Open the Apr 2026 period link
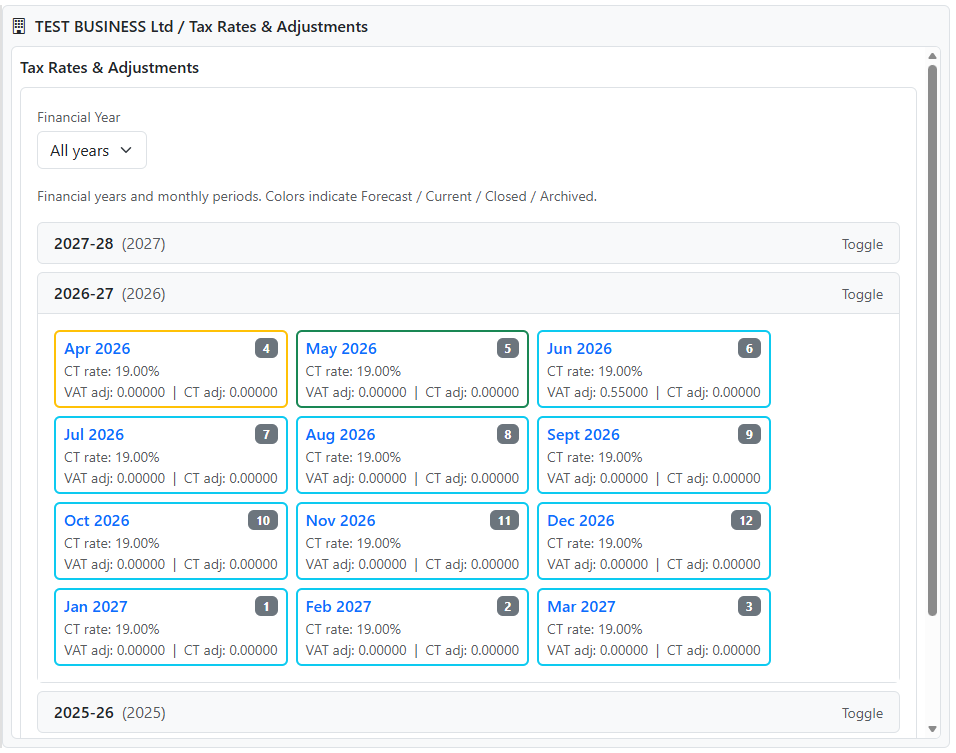The image size is (956, 753). tap(97, 349)
